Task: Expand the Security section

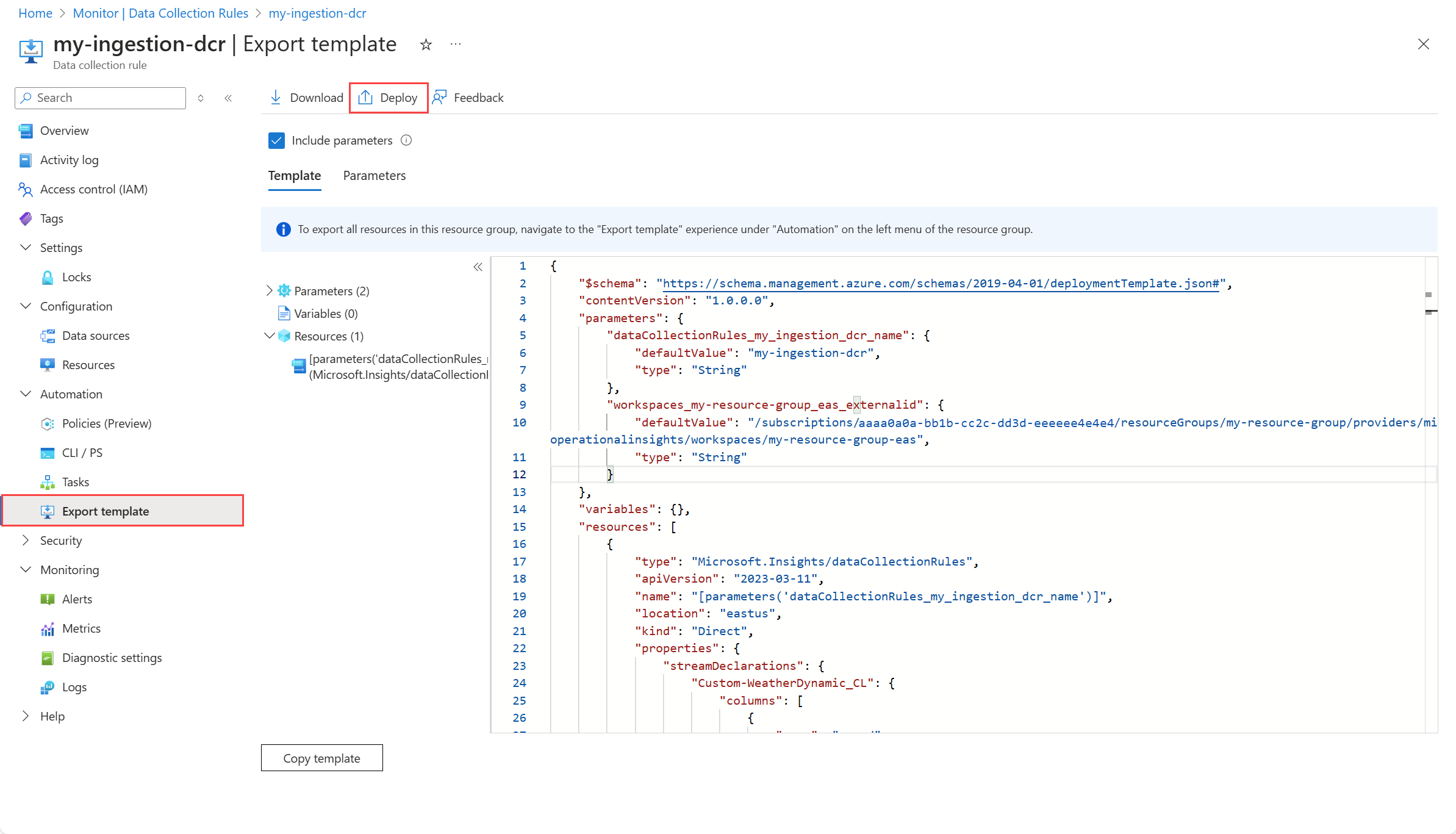Action: [x=25, y=541]
